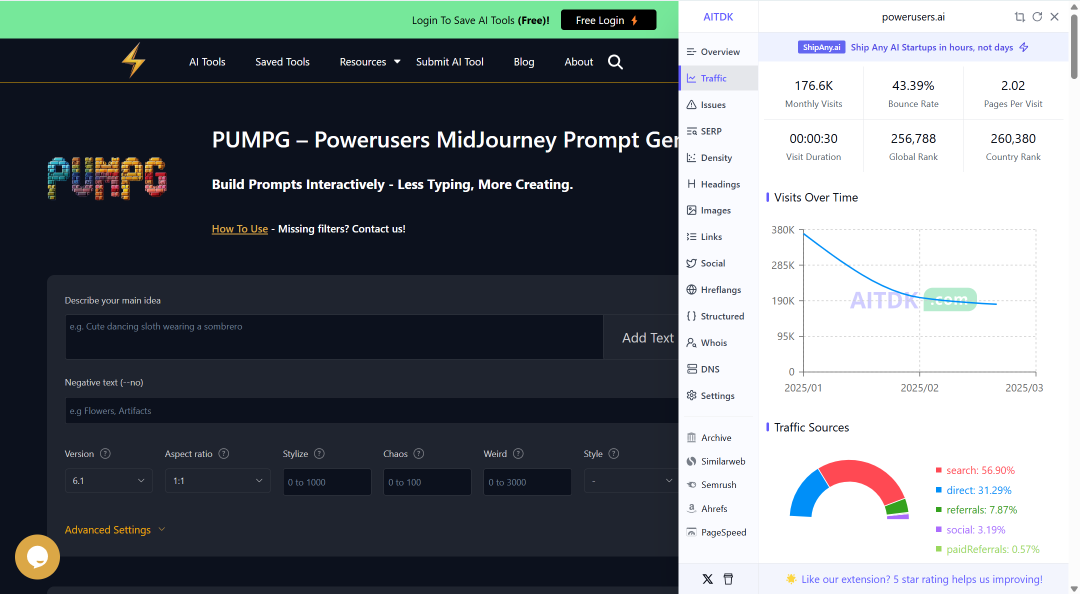The height and width of the screenshot is (594, 1080).
Task: Click the trash icon in AITDK footer
Action: point(728,579)
